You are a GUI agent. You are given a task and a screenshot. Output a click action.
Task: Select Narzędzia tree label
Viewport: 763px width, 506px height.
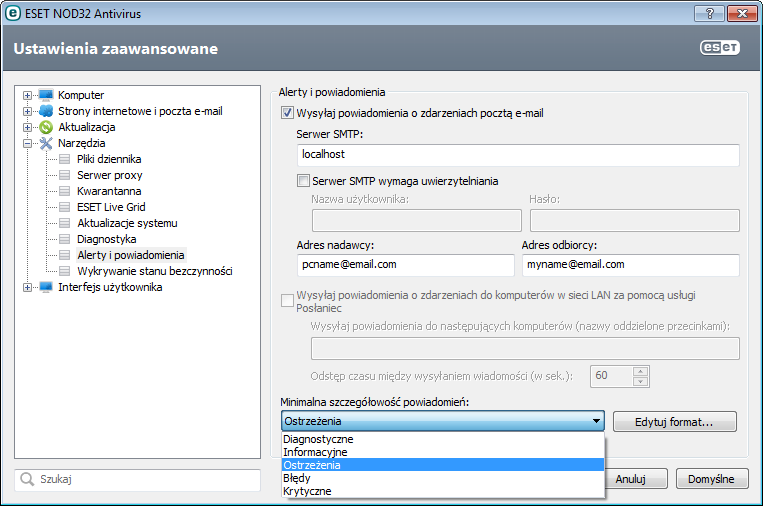pos(81,143)
